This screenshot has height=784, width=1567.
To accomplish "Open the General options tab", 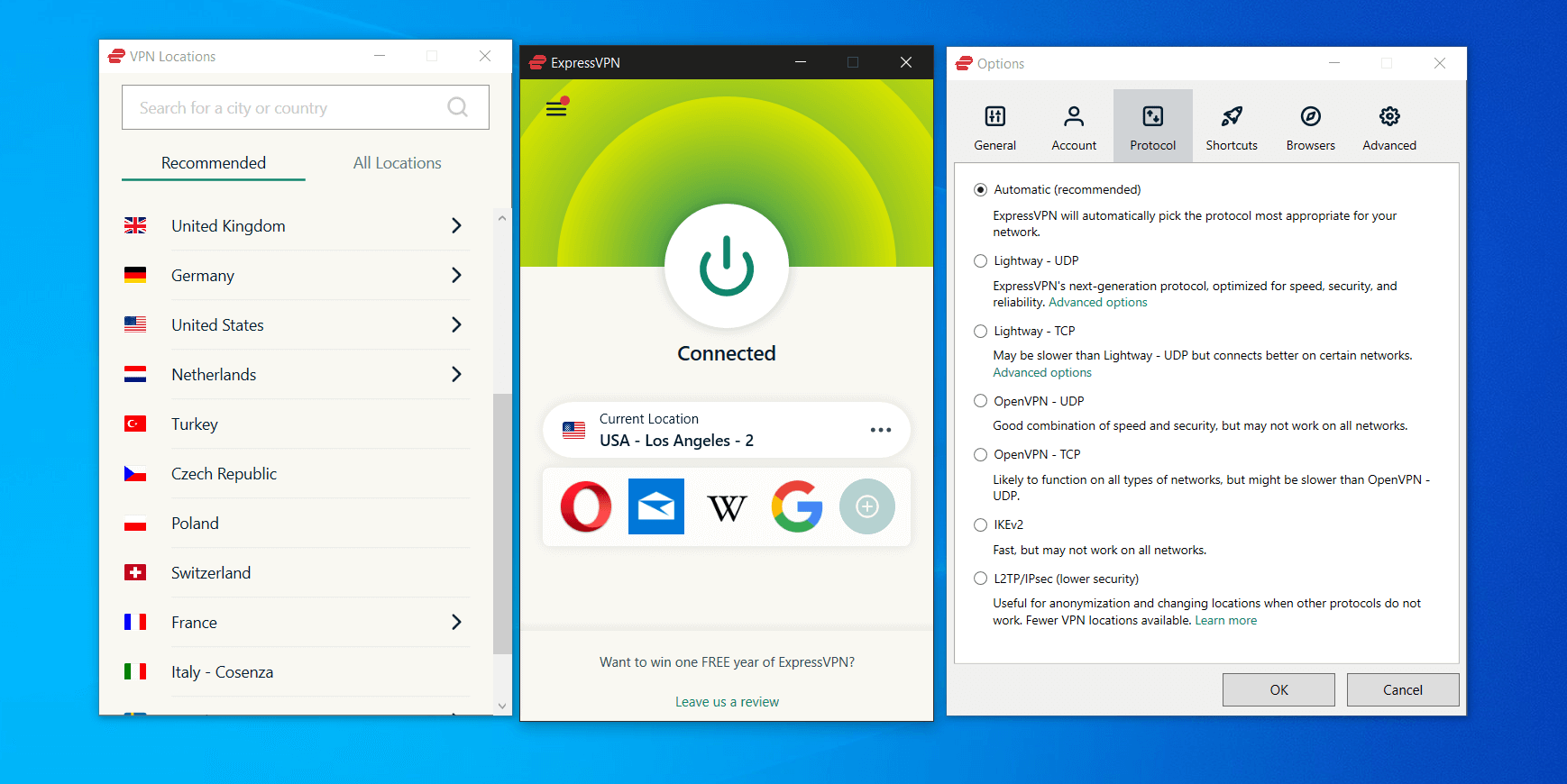I will pos(995,126).
